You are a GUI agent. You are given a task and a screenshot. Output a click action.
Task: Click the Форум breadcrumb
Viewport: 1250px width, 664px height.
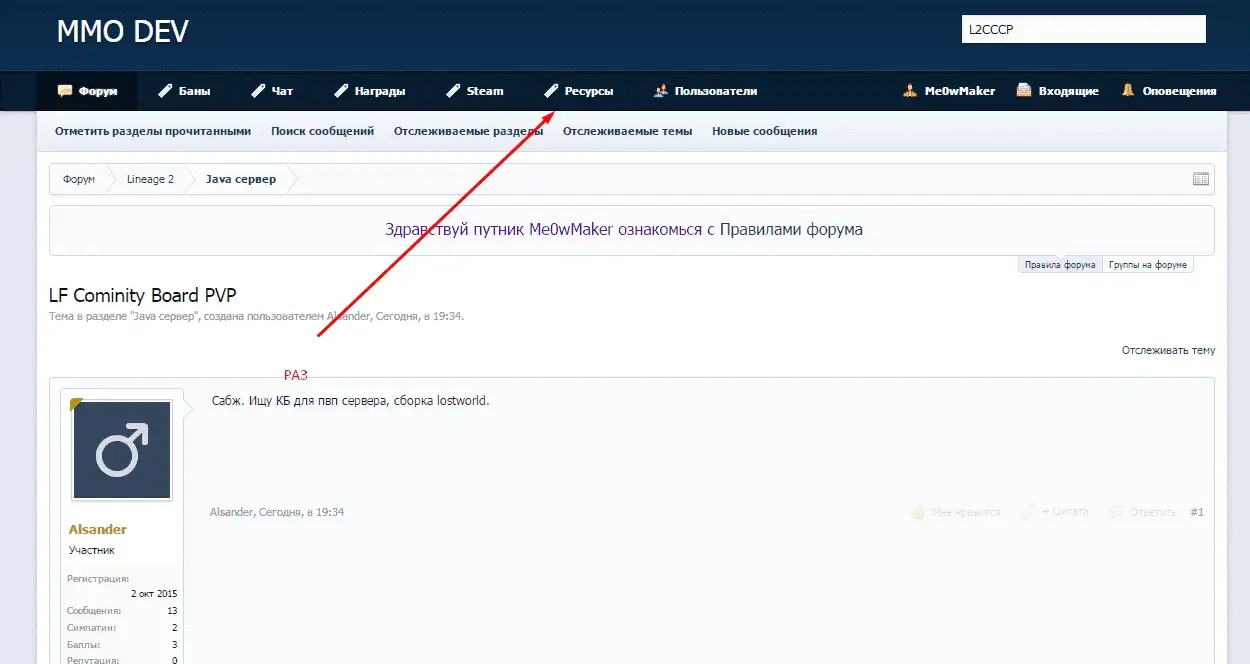[x=79, y=179]
